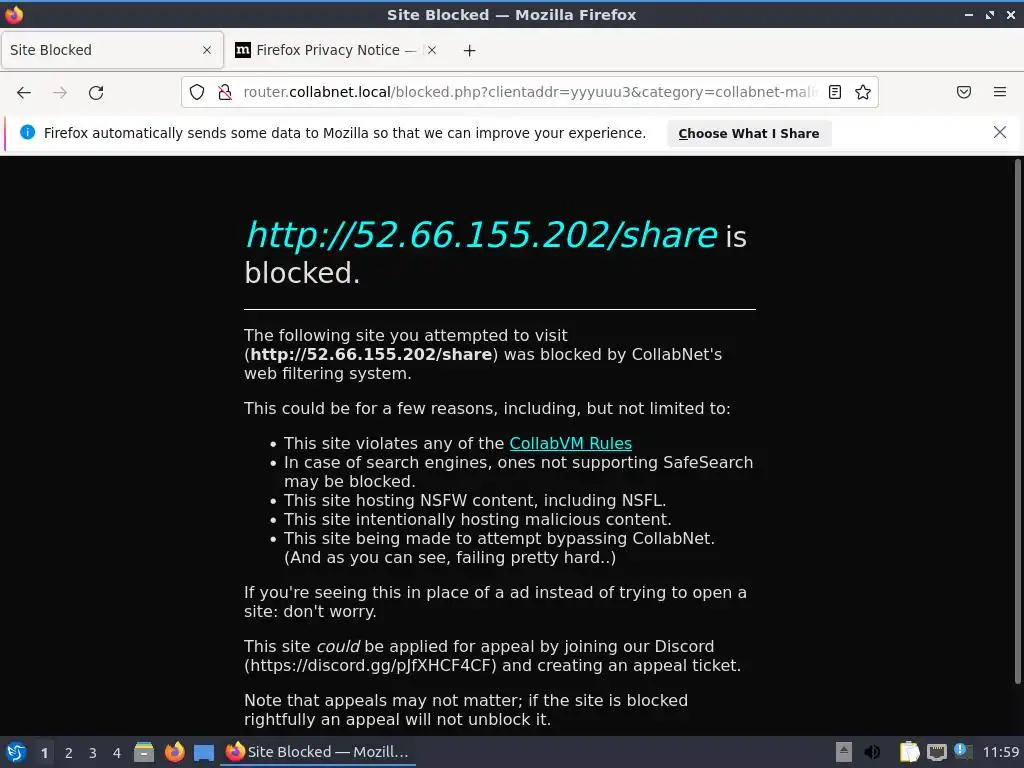
Task: Click the forward navigation arrow
Action: (60, 93)
